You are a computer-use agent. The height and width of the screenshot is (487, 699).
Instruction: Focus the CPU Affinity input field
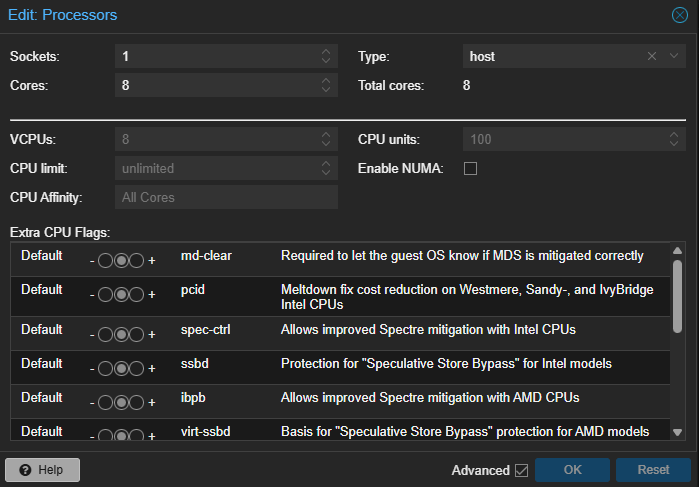pos(226,198)
